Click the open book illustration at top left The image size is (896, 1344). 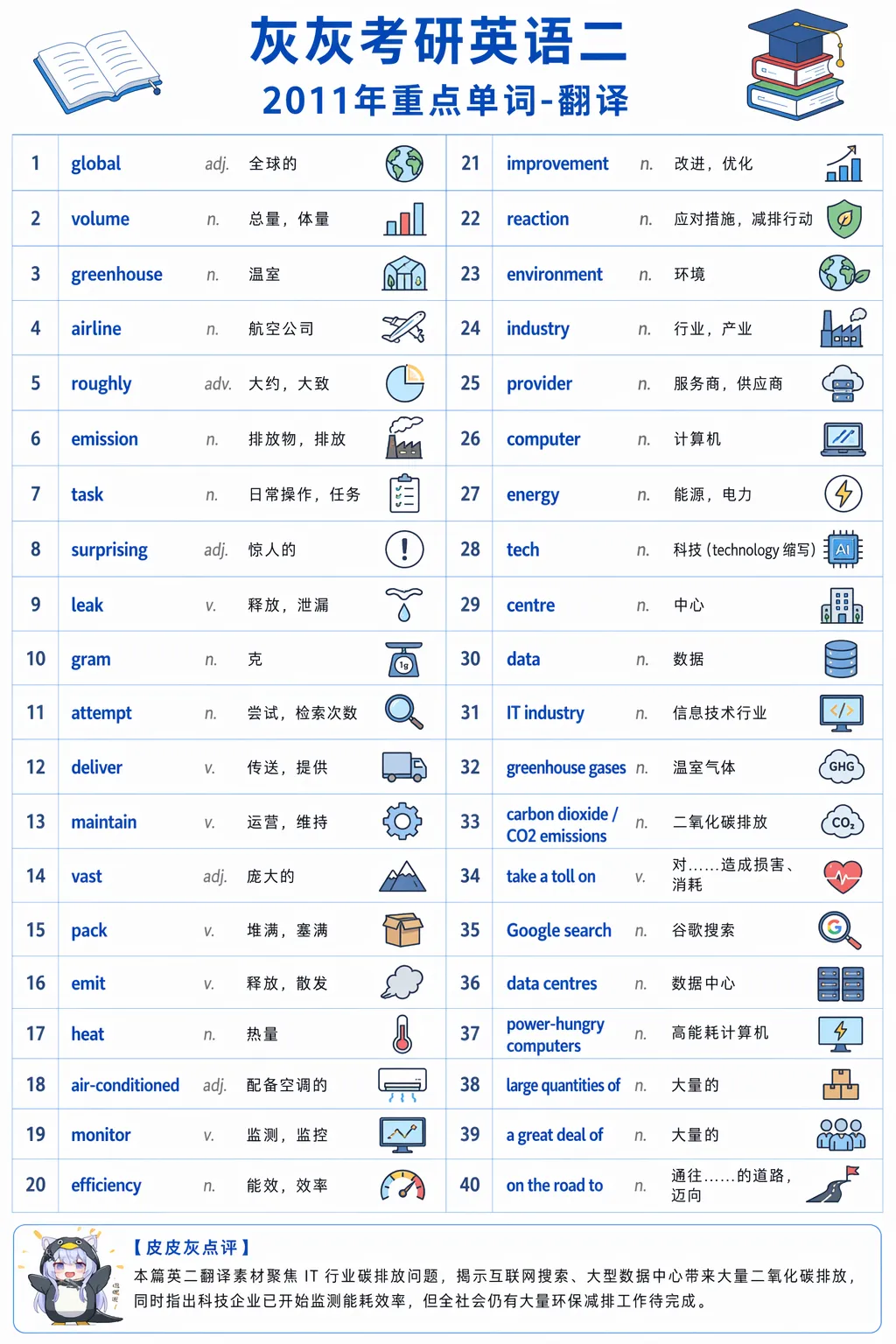pos(98,71)
